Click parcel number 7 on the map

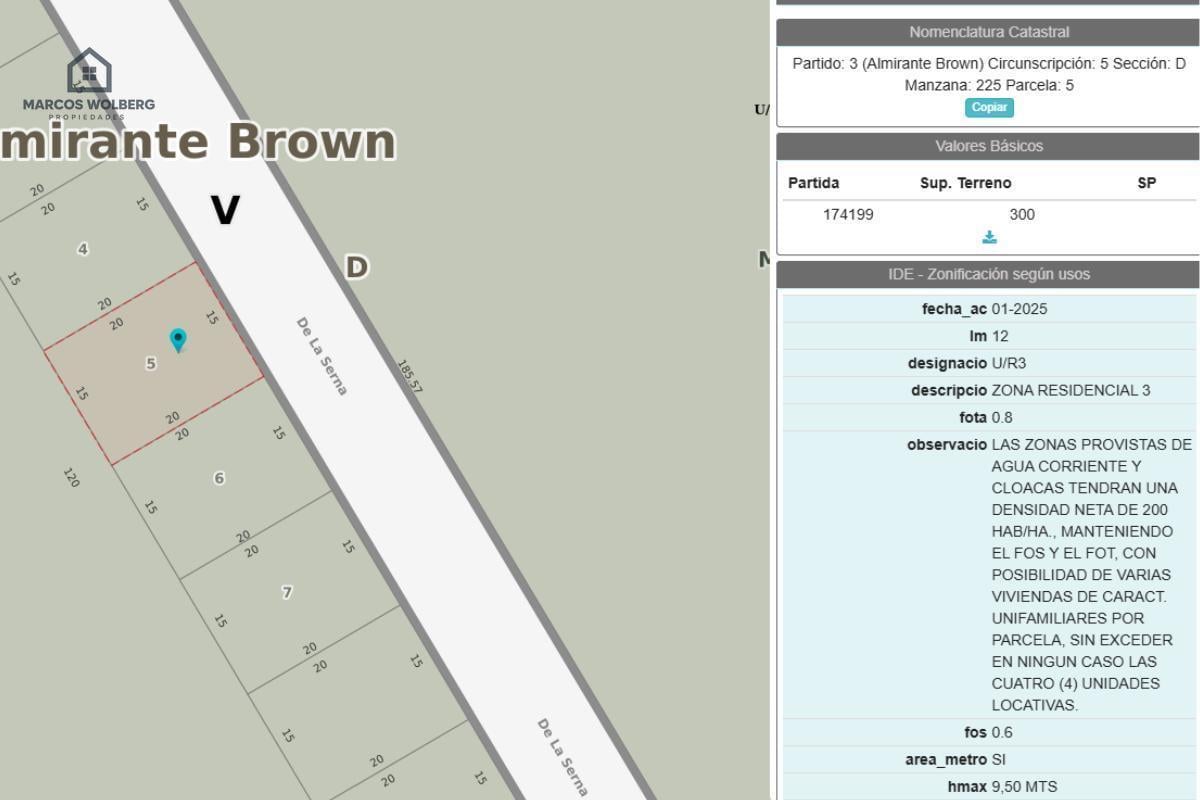coord(287,592)
